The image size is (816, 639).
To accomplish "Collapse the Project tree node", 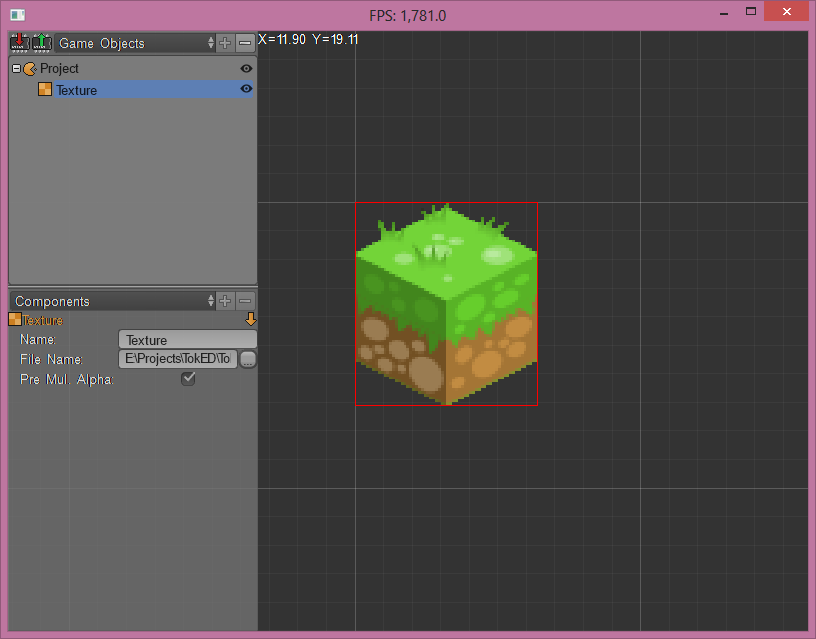I will coord(16,68).
